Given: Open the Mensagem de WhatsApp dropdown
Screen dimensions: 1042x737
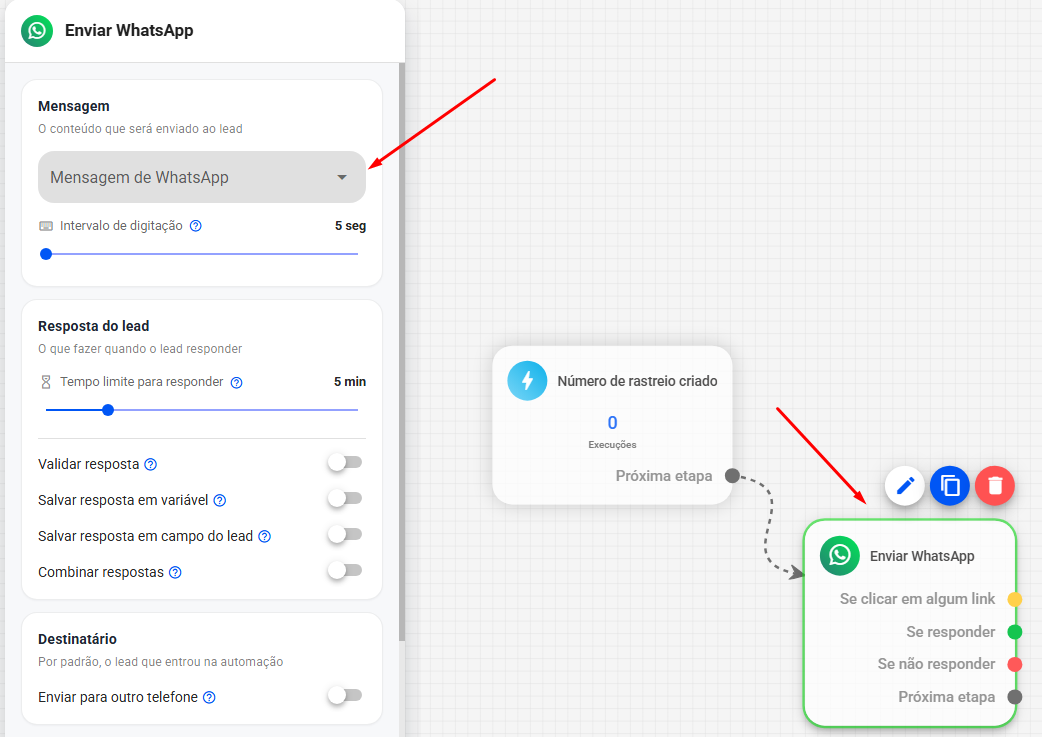Looking at the screenshot, I should coord(202,177).
